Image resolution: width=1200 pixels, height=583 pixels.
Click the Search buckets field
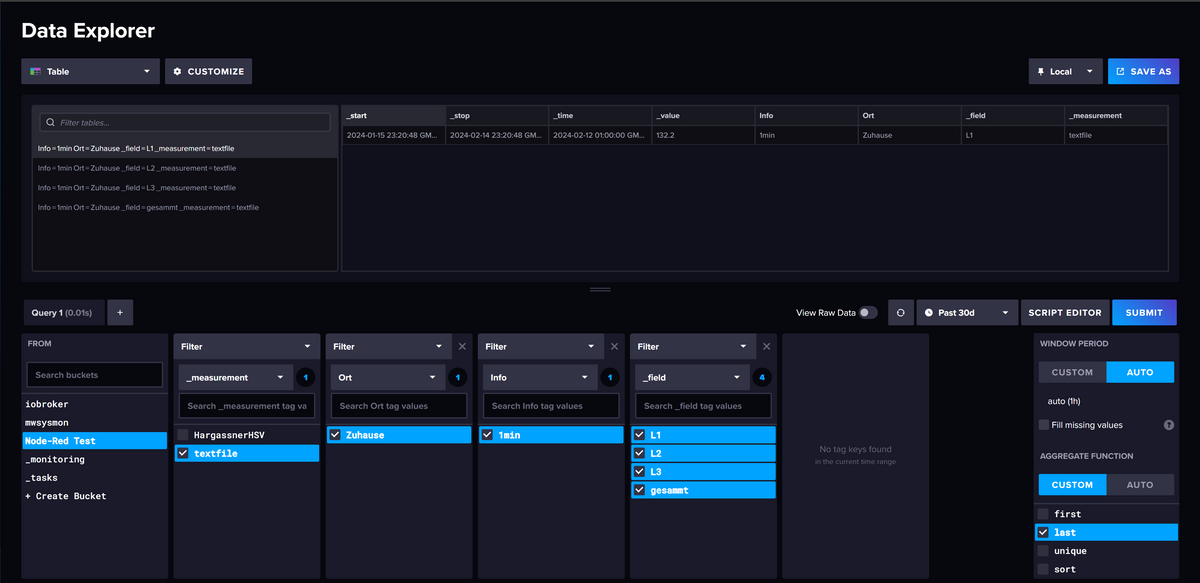[94, 375]
